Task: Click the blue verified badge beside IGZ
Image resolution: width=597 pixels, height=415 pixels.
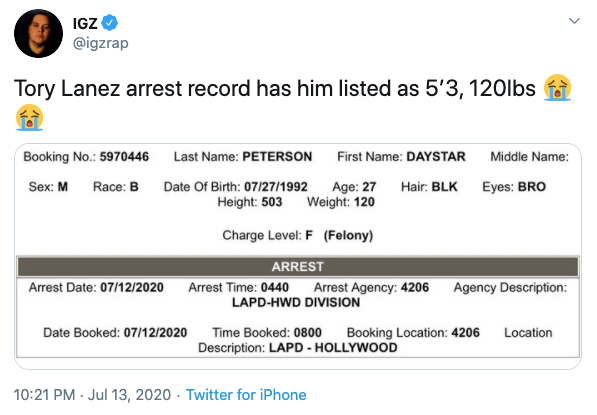Action: click(x=110, y=23)
